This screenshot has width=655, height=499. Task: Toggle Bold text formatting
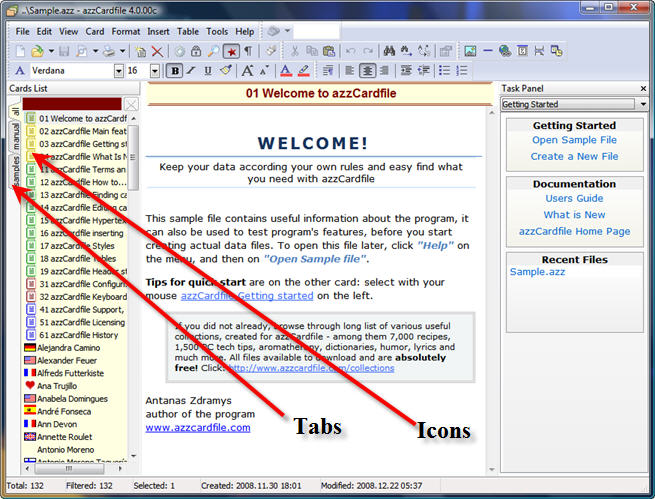[175, 71]
